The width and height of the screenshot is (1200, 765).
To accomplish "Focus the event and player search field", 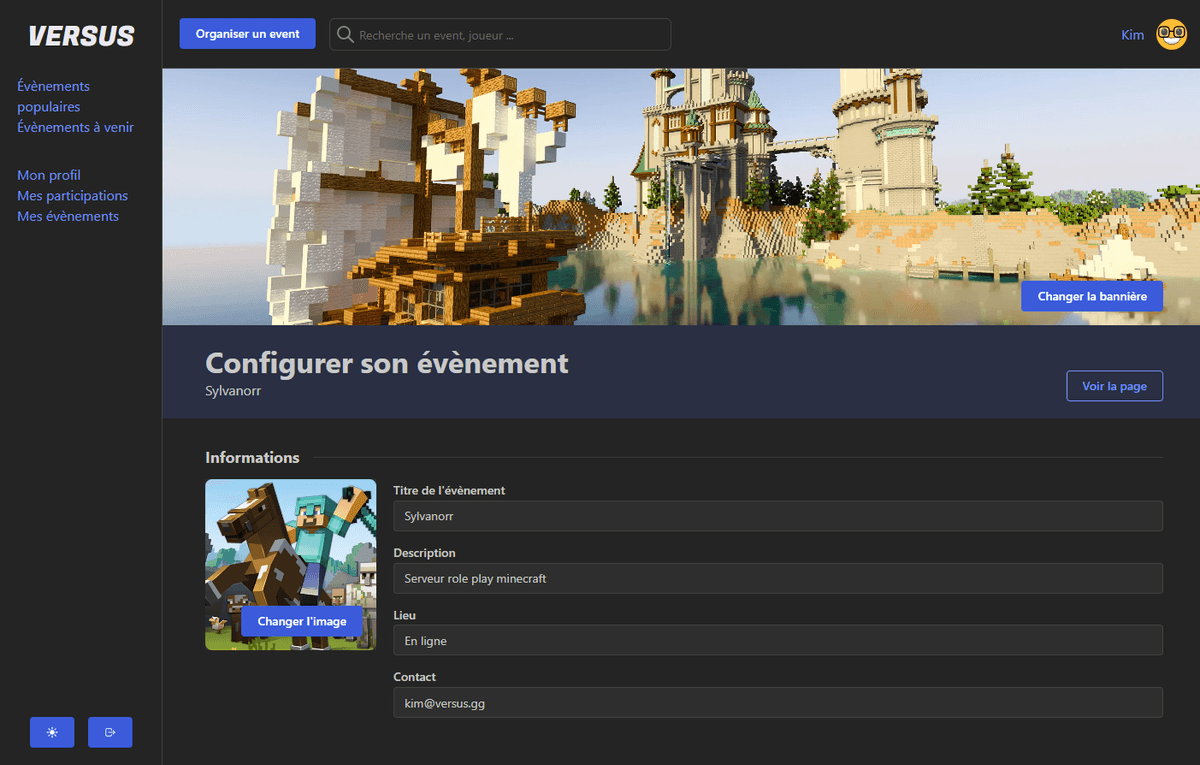I will pos(500,34).
